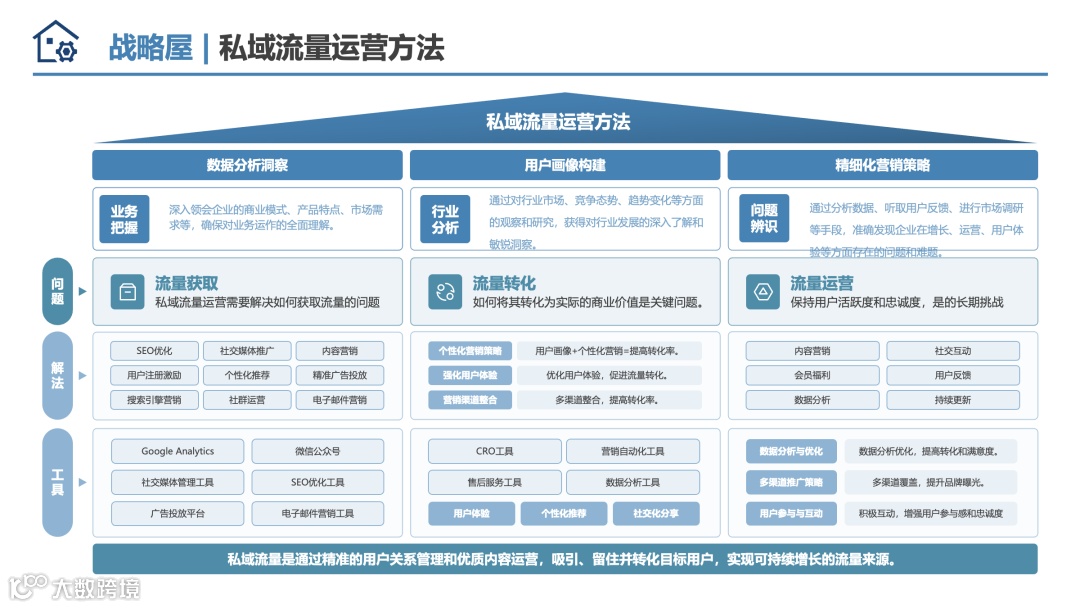Select the 用户画像构建 header
The width and height of the screenshot is (1080, 608).
565,165
